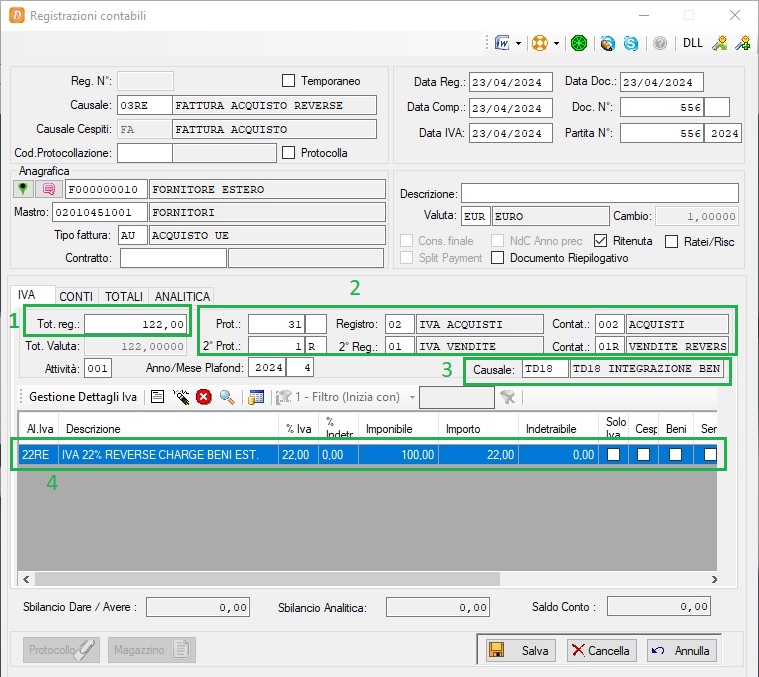Click the Valuta code field EUR
This screenshot has height=677, width=759.
click(x=475, y=216)
